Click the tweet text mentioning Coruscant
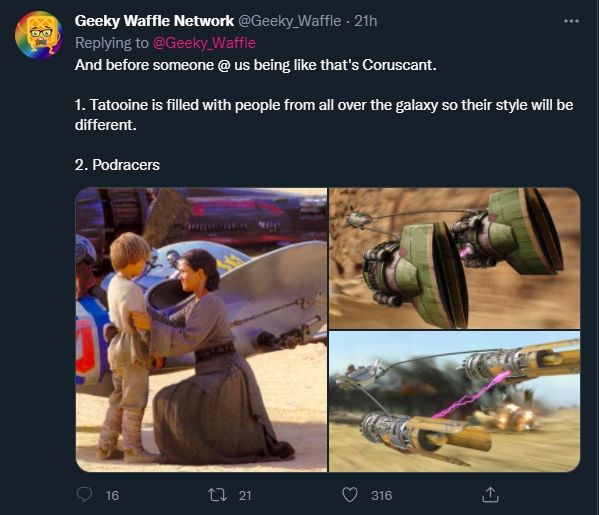Image resolution: width=599 pixels, height=515 pixels. (x=256, y=65)
